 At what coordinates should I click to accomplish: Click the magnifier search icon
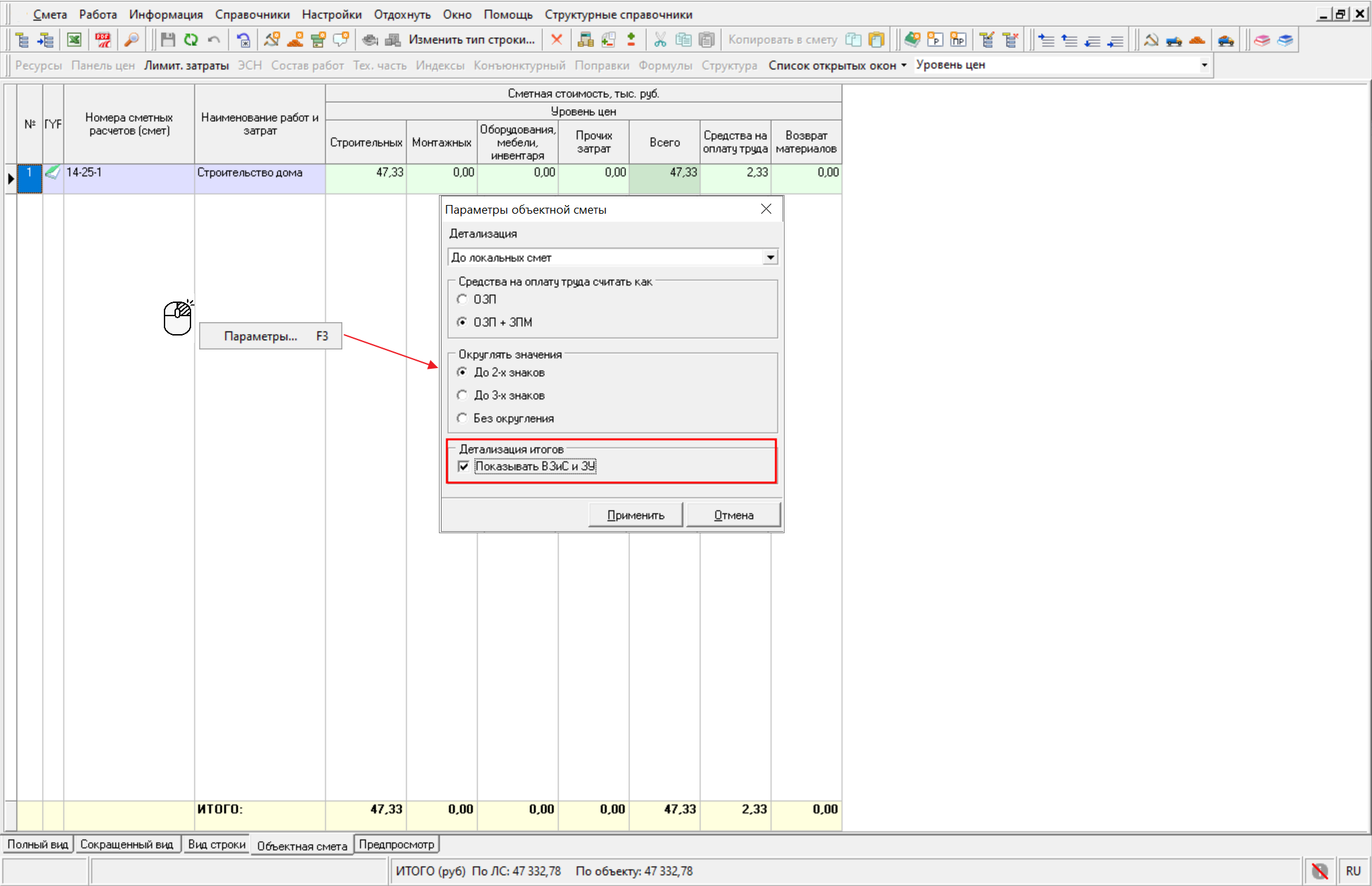coord(132,40)
